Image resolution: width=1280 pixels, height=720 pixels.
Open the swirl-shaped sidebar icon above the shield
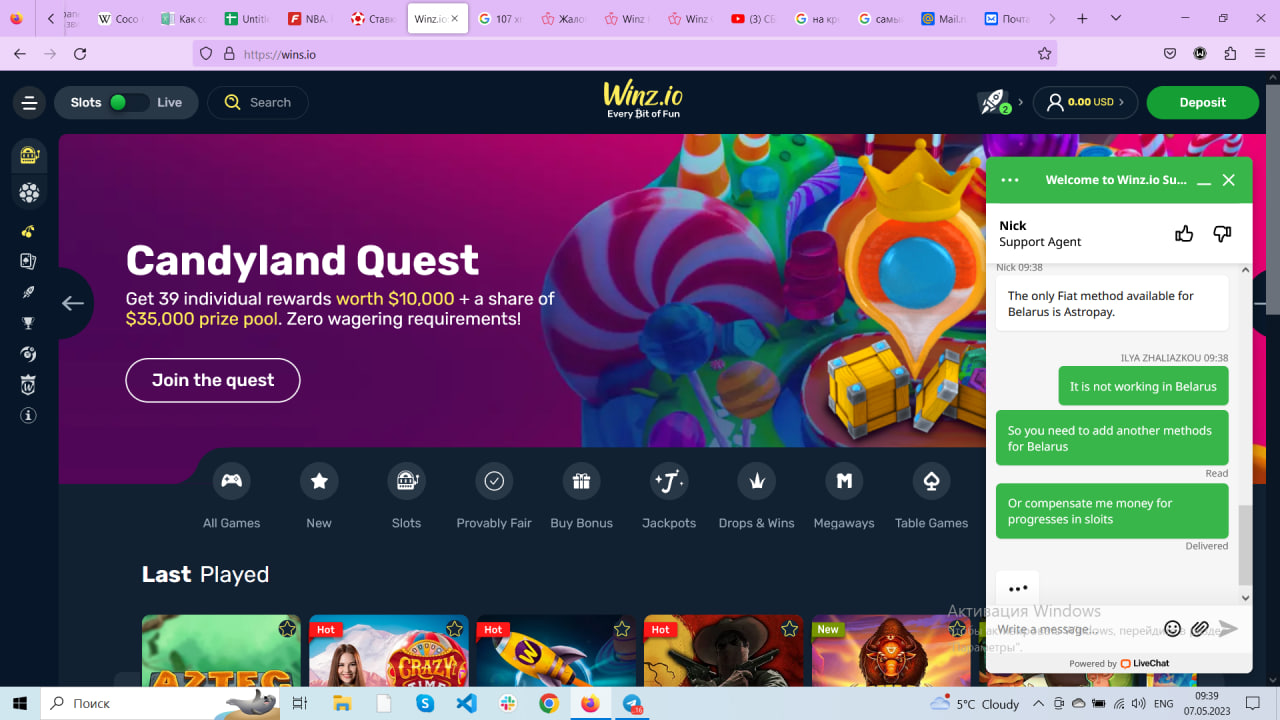pyautogui.click(x=29, y=353)
